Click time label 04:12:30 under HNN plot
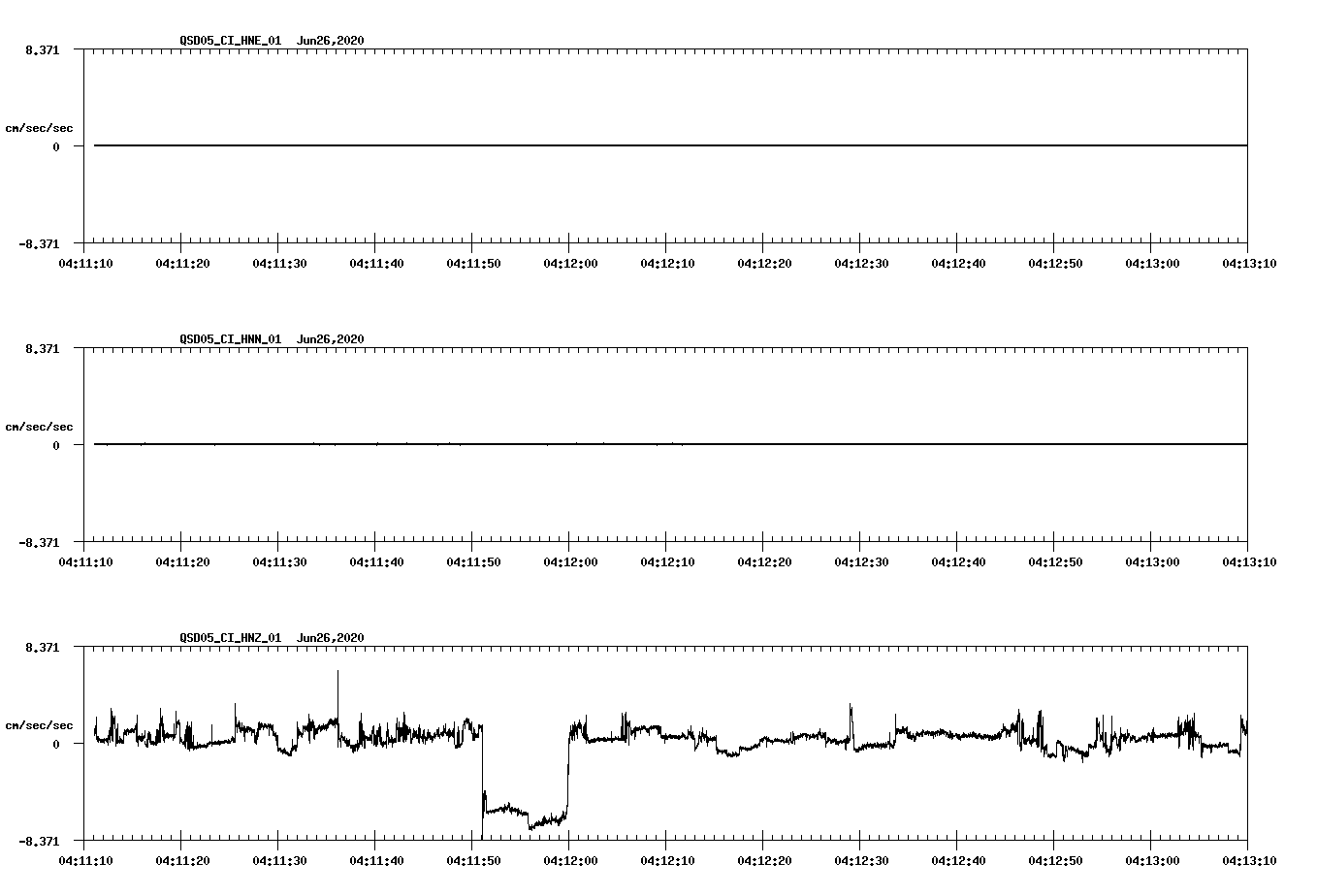Viewport: 1317px width, 896px height. coord(861,561)
